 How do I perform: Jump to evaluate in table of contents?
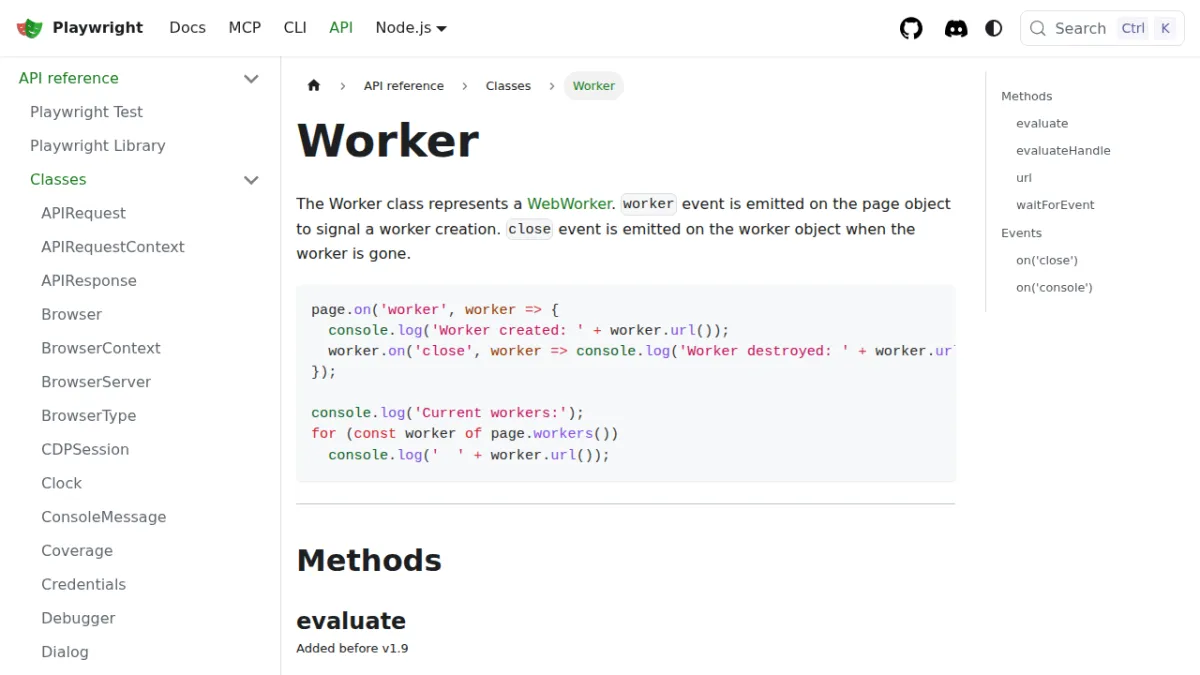pos(1042,124)
